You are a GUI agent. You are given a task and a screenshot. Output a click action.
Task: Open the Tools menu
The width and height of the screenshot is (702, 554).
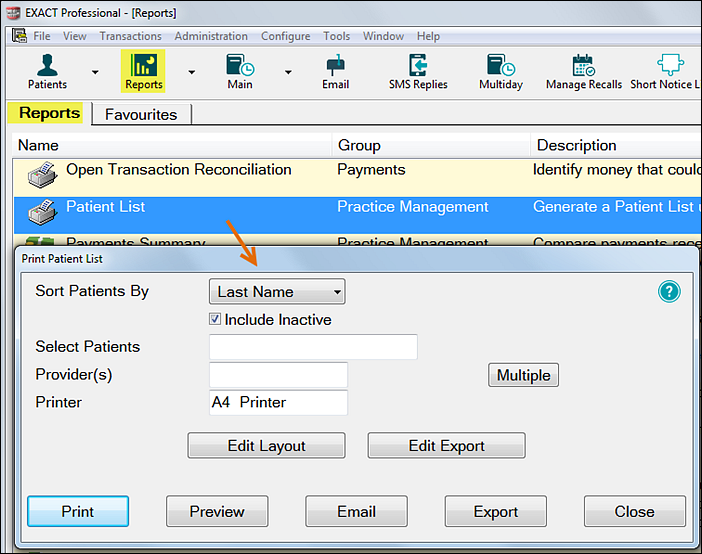(x=336, y=36)
